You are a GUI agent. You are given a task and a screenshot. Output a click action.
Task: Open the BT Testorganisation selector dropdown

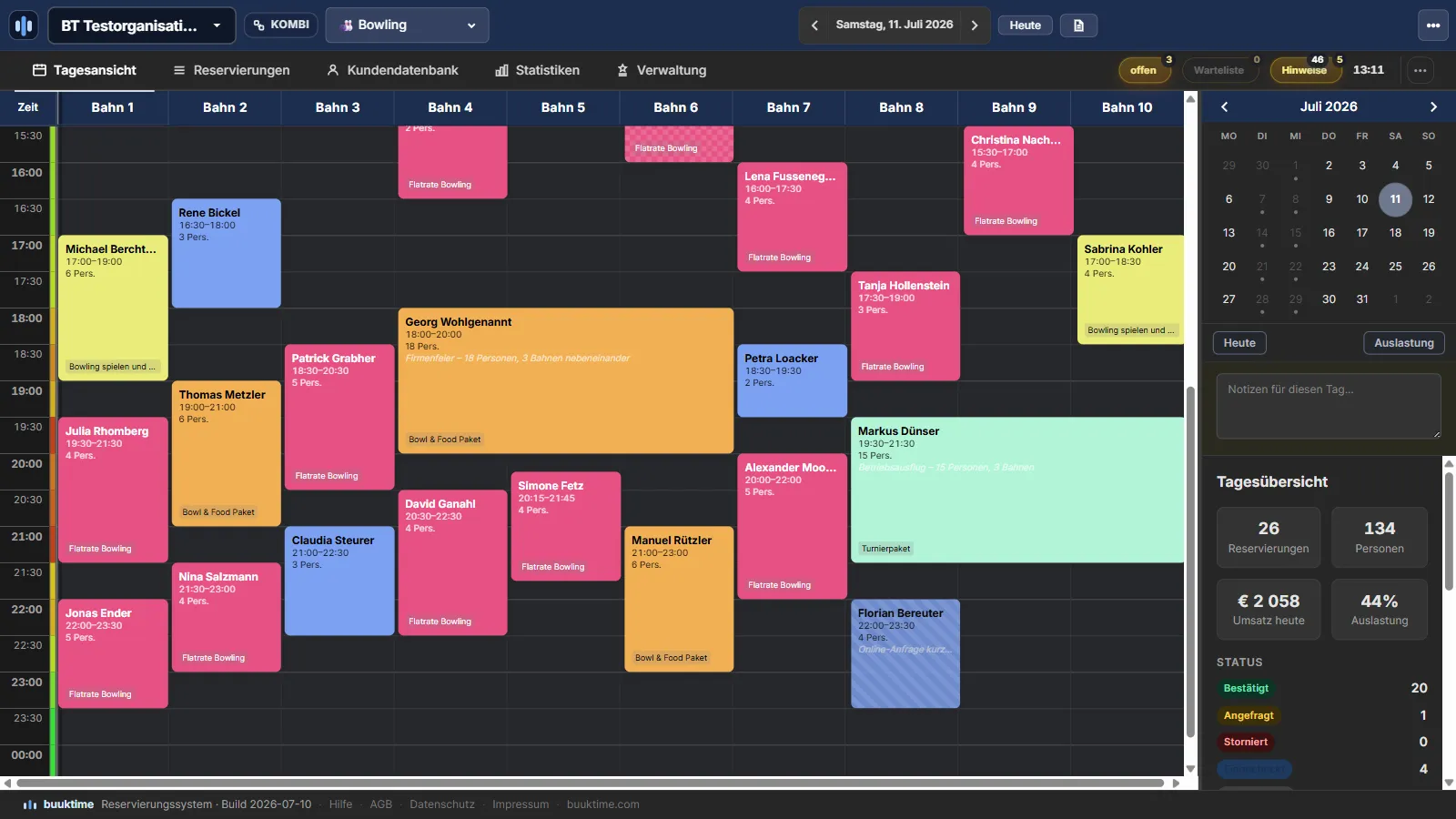[142, 25]
